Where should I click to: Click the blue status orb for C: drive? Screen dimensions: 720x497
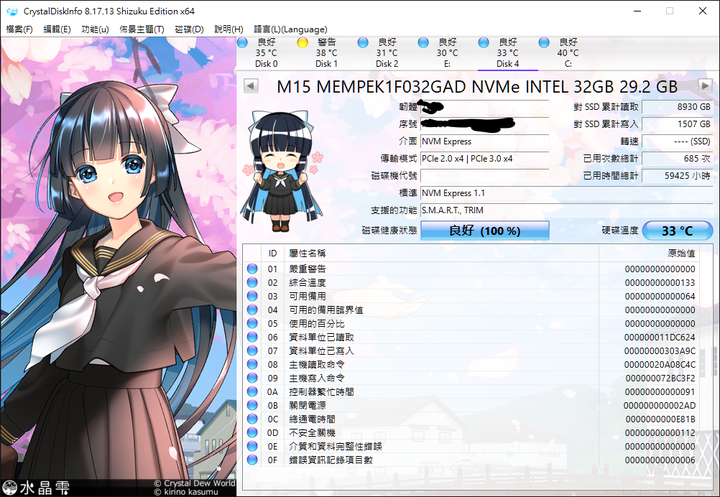click(544, 42)
